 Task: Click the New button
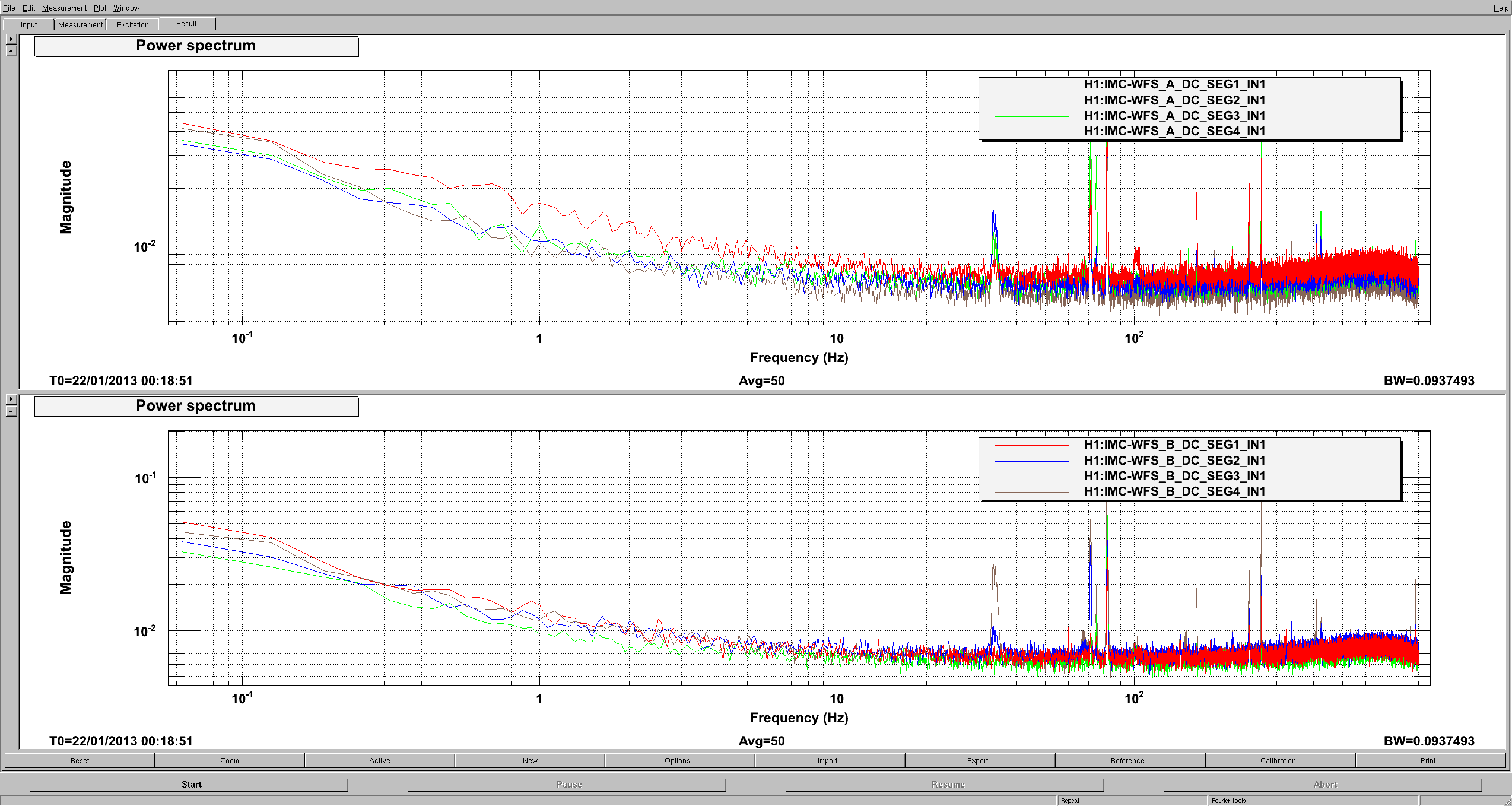pyautogui.click(x=530, y=760)
